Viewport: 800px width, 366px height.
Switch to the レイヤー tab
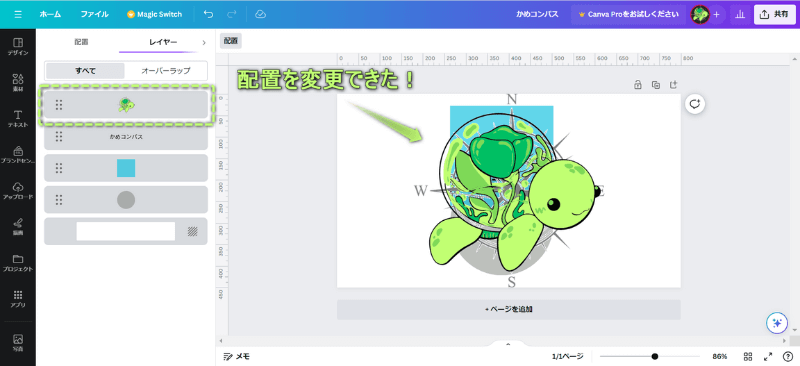pyautogui.click(x=163, y=42)
